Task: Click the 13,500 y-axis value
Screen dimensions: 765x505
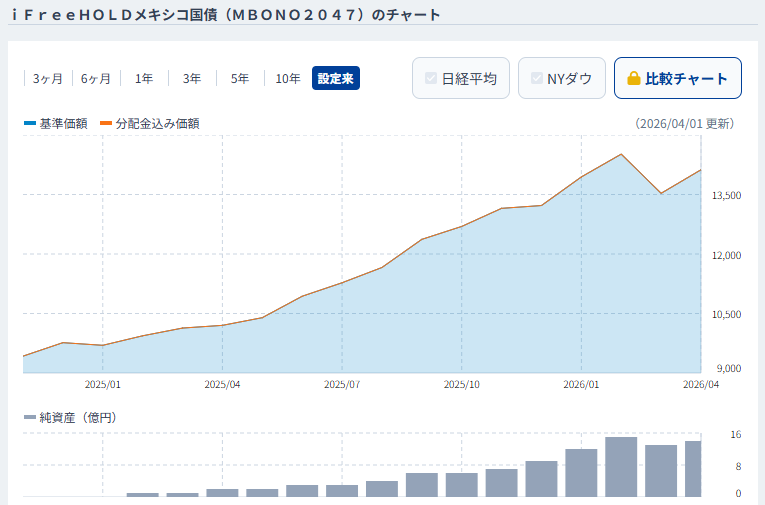Action: pyautogui.click(x=726, y=196)
